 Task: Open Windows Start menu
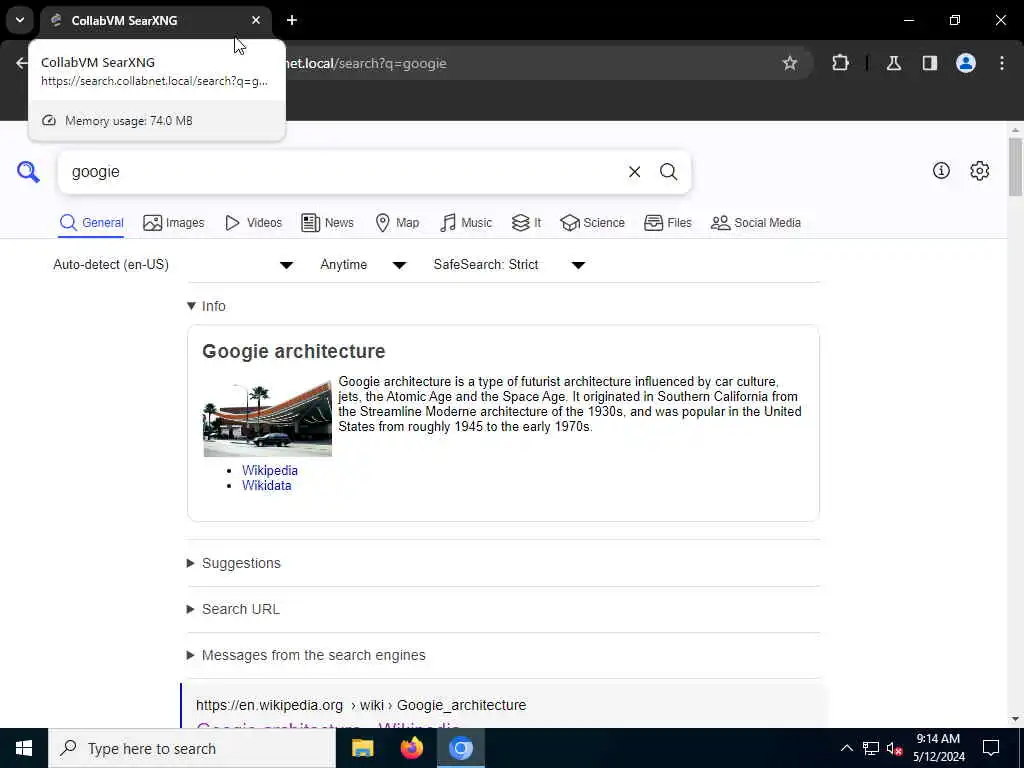[x=24, y=748]
